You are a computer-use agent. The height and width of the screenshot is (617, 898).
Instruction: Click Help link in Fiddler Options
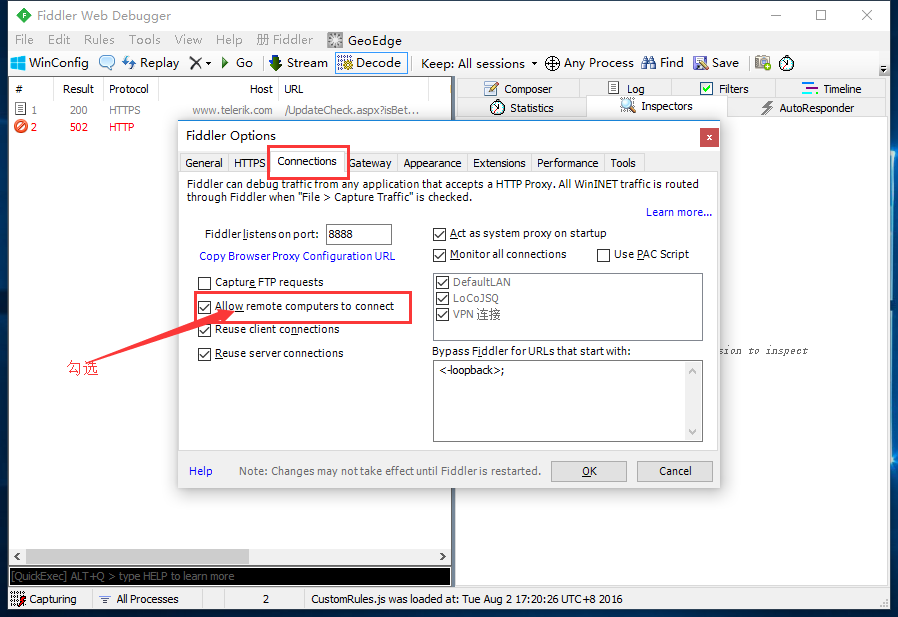(200, 471)
